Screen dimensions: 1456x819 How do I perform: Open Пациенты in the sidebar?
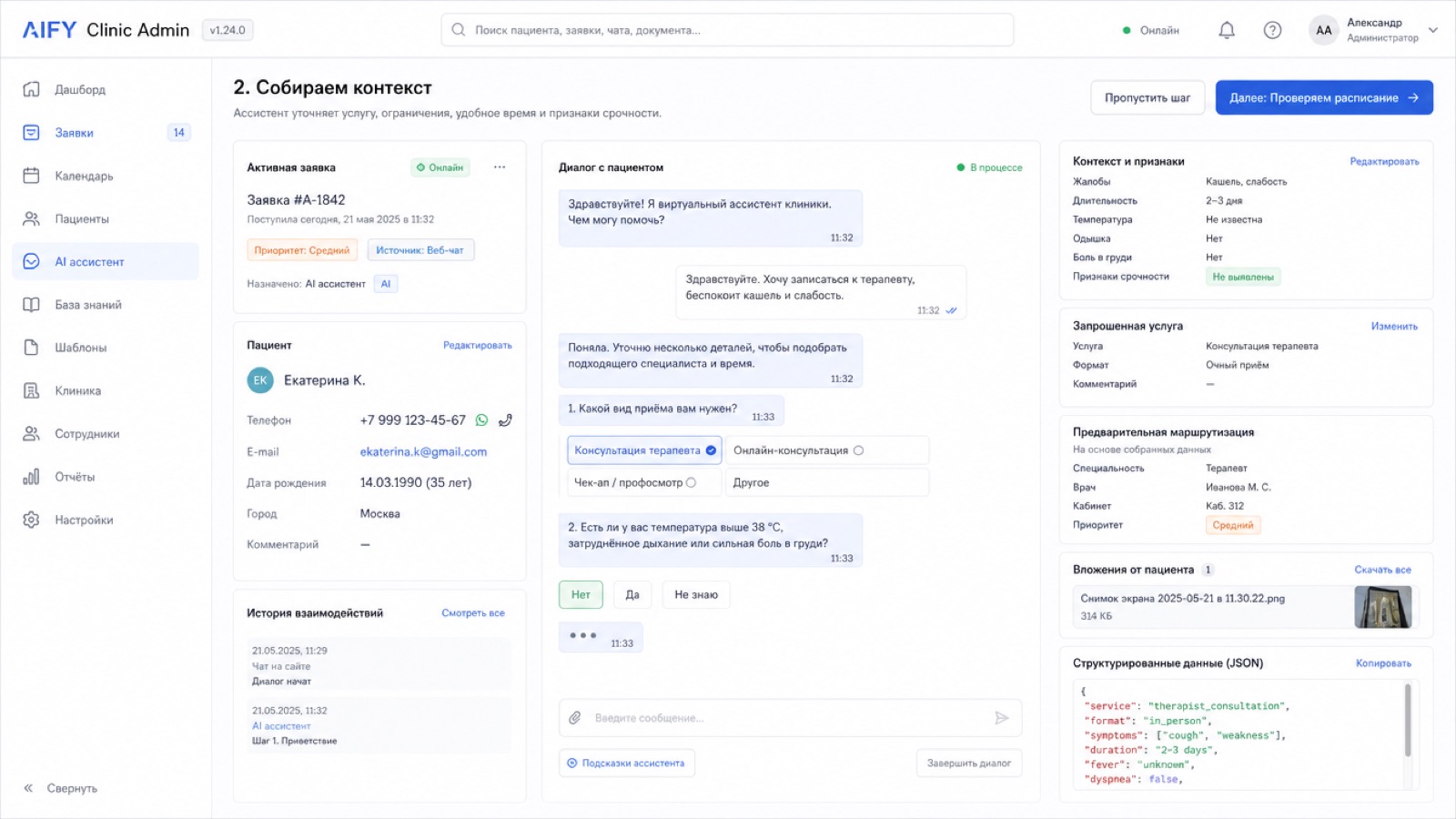click(x=106, y=218)
